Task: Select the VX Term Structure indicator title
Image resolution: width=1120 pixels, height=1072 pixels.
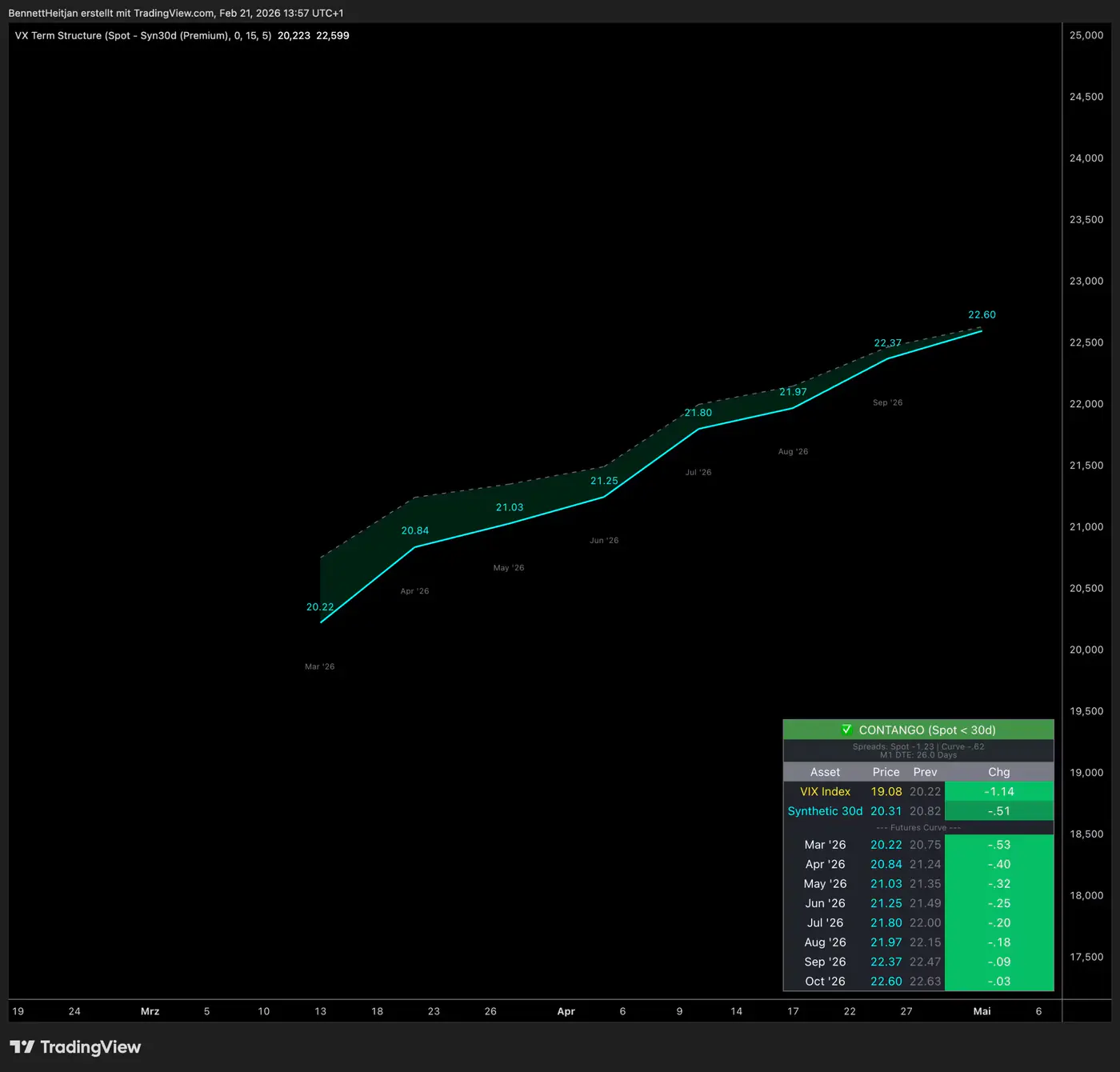Action: pos(143,35)
